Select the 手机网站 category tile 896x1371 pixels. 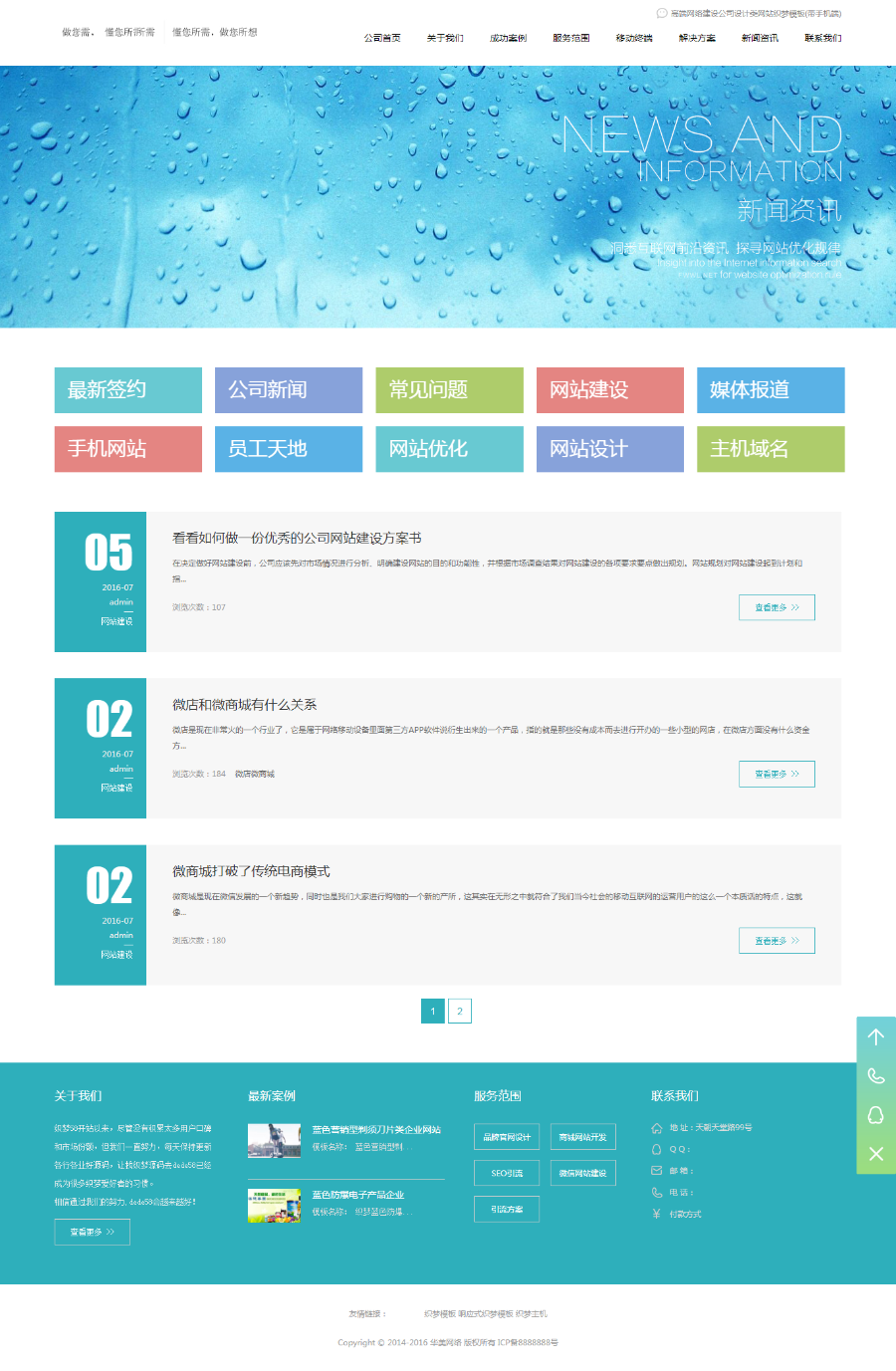pyautogui.click(x=128, y=449)
